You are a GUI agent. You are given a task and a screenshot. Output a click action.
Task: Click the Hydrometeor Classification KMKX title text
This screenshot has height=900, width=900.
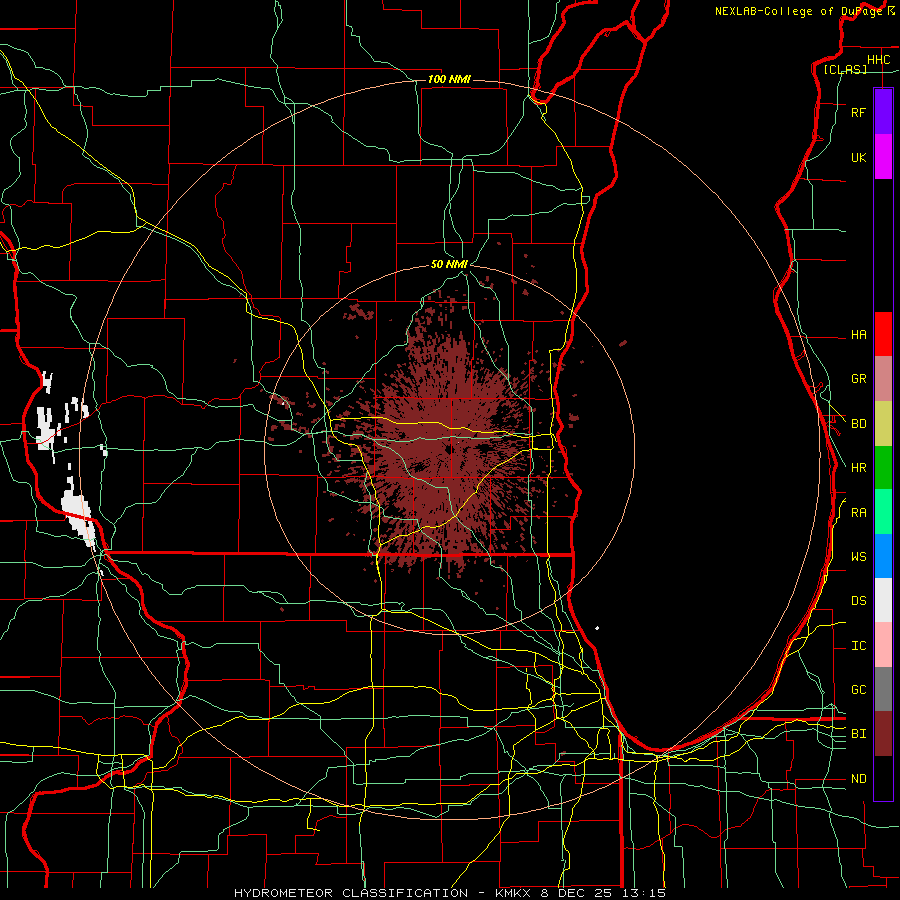click(x=450, y=893)
